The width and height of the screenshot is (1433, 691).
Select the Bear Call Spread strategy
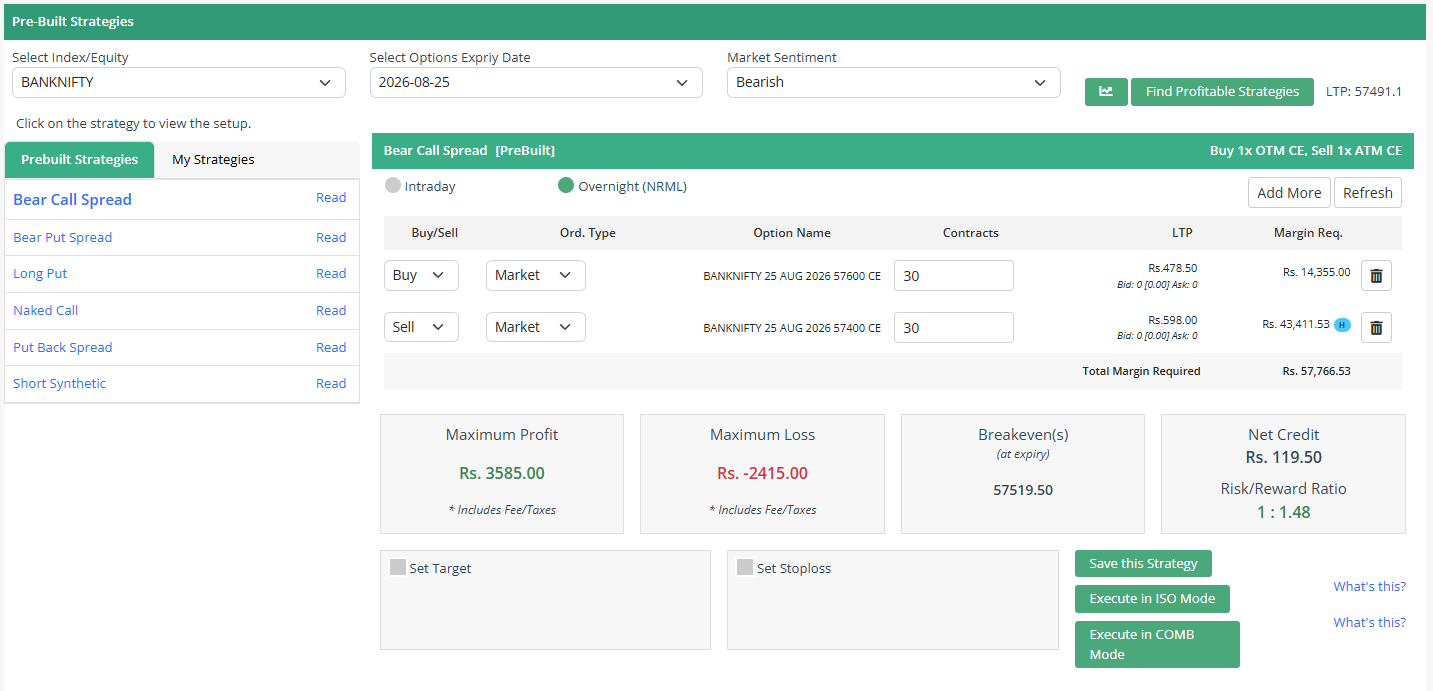click(72, 199)
